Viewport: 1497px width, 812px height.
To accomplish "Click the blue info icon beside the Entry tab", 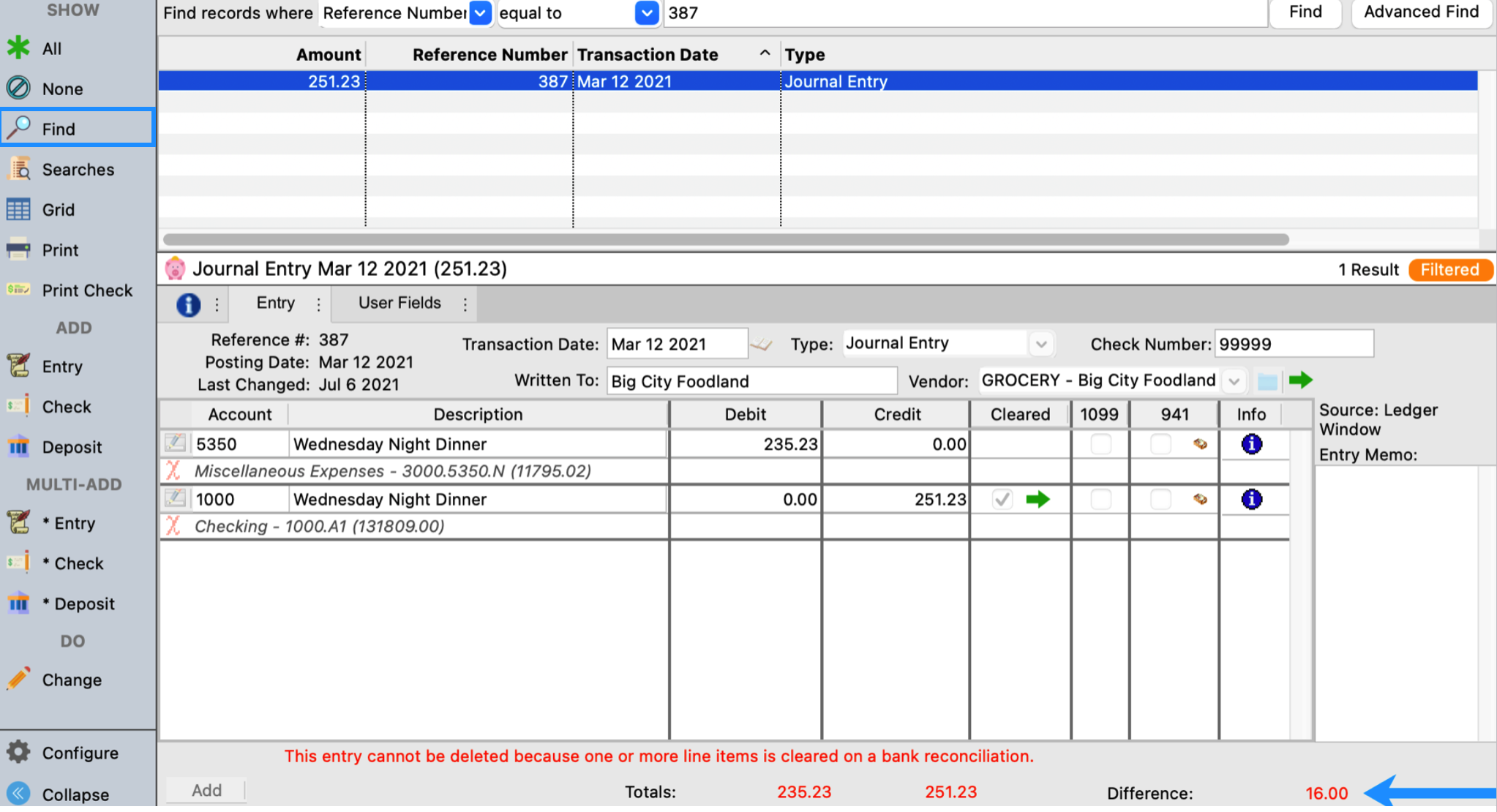I will [x=188, y=304].
